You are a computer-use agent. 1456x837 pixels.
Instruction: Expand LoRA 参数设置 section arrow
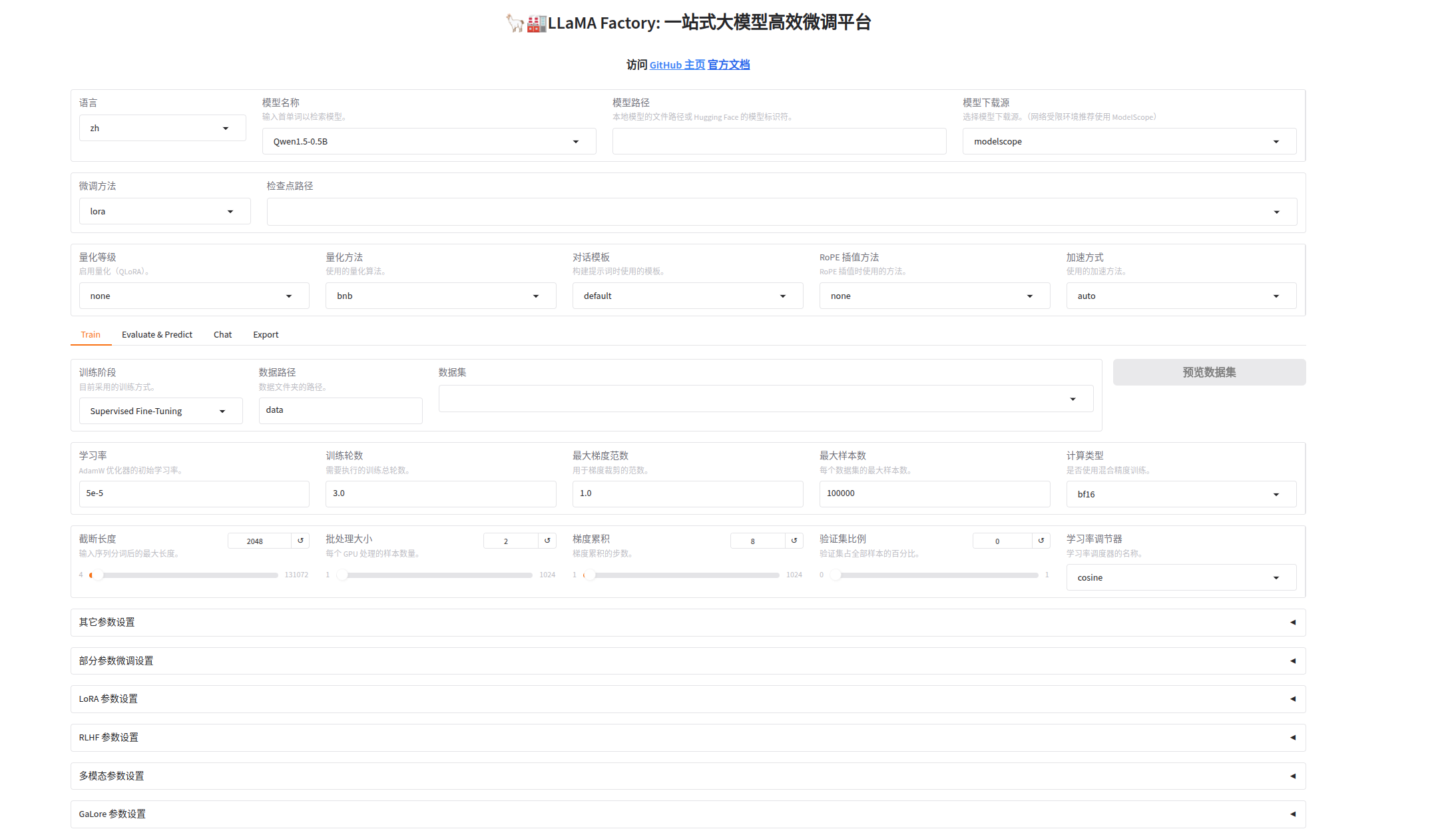pyautogui.click(x=1292, y=699)
